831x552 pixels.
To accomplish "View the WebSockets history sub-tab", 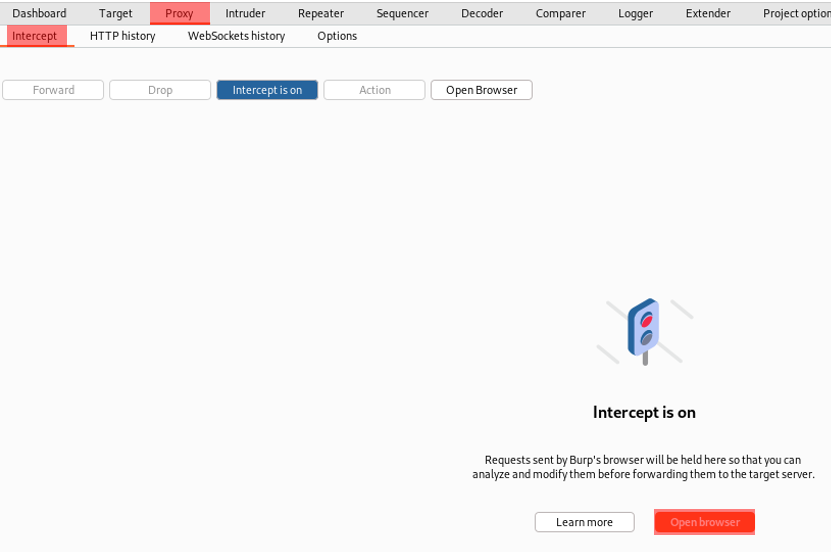I will [236, 36].
